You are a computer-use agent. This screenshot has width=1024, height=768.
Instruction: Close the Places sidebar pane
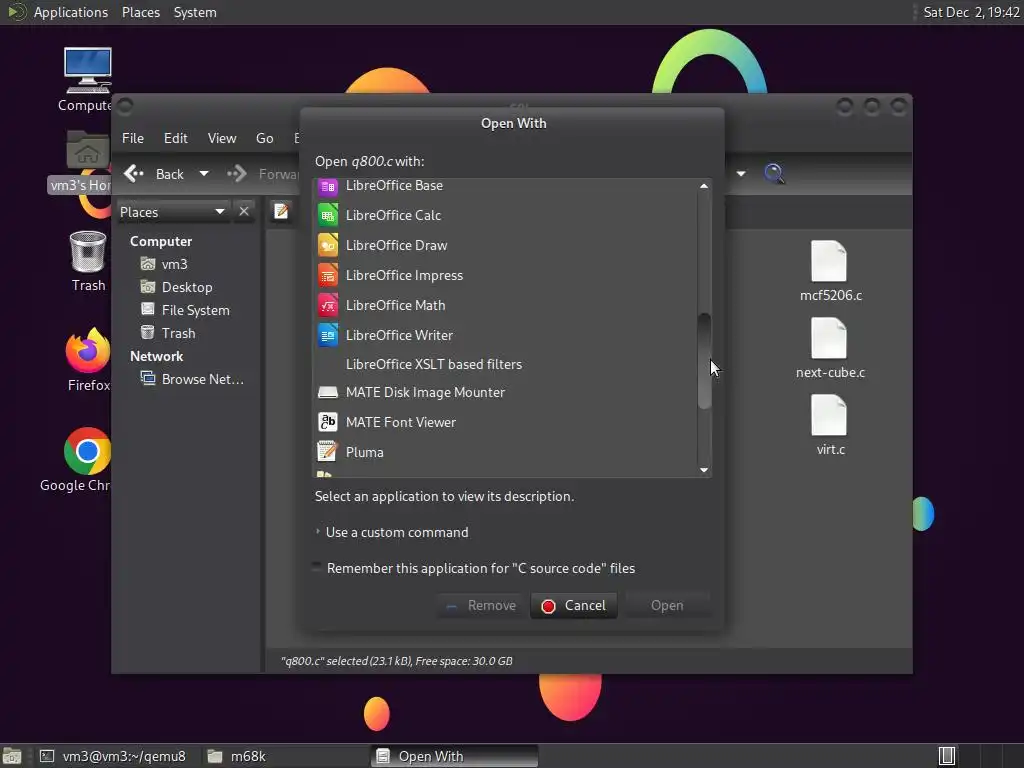244,212
